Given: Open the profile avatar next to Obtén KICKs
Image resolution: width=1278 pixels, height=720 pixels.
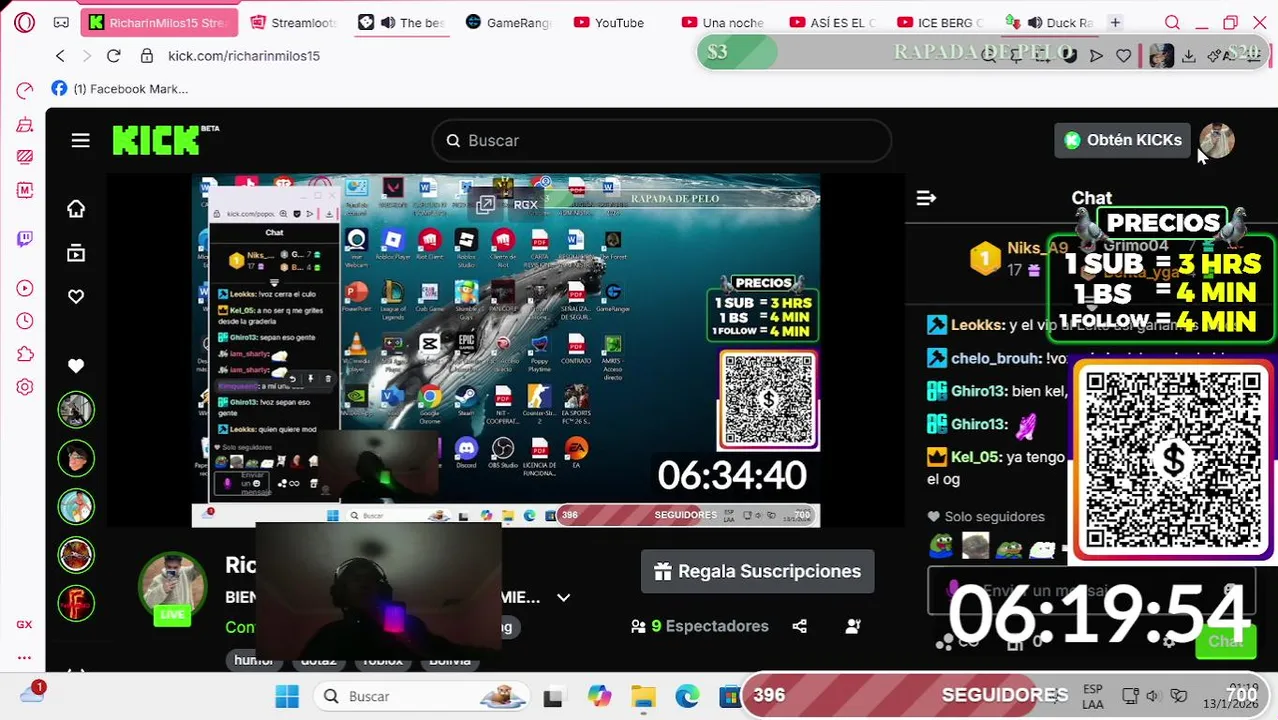Looking at the screenshot, I should click(x=1217, y=141).
